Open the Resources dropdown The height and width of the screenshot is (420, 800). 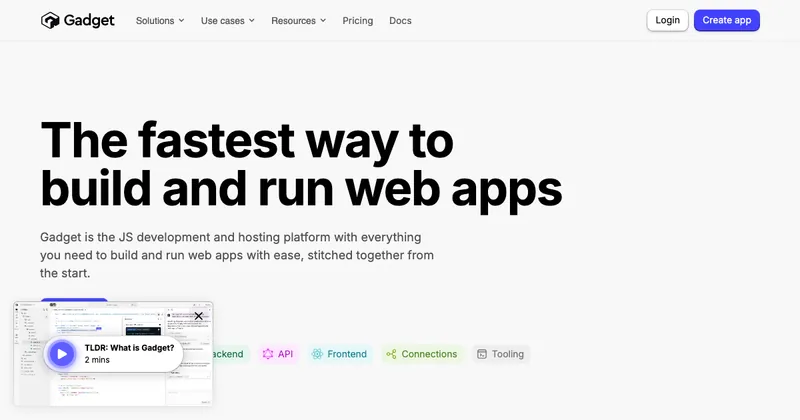[298, 21]
